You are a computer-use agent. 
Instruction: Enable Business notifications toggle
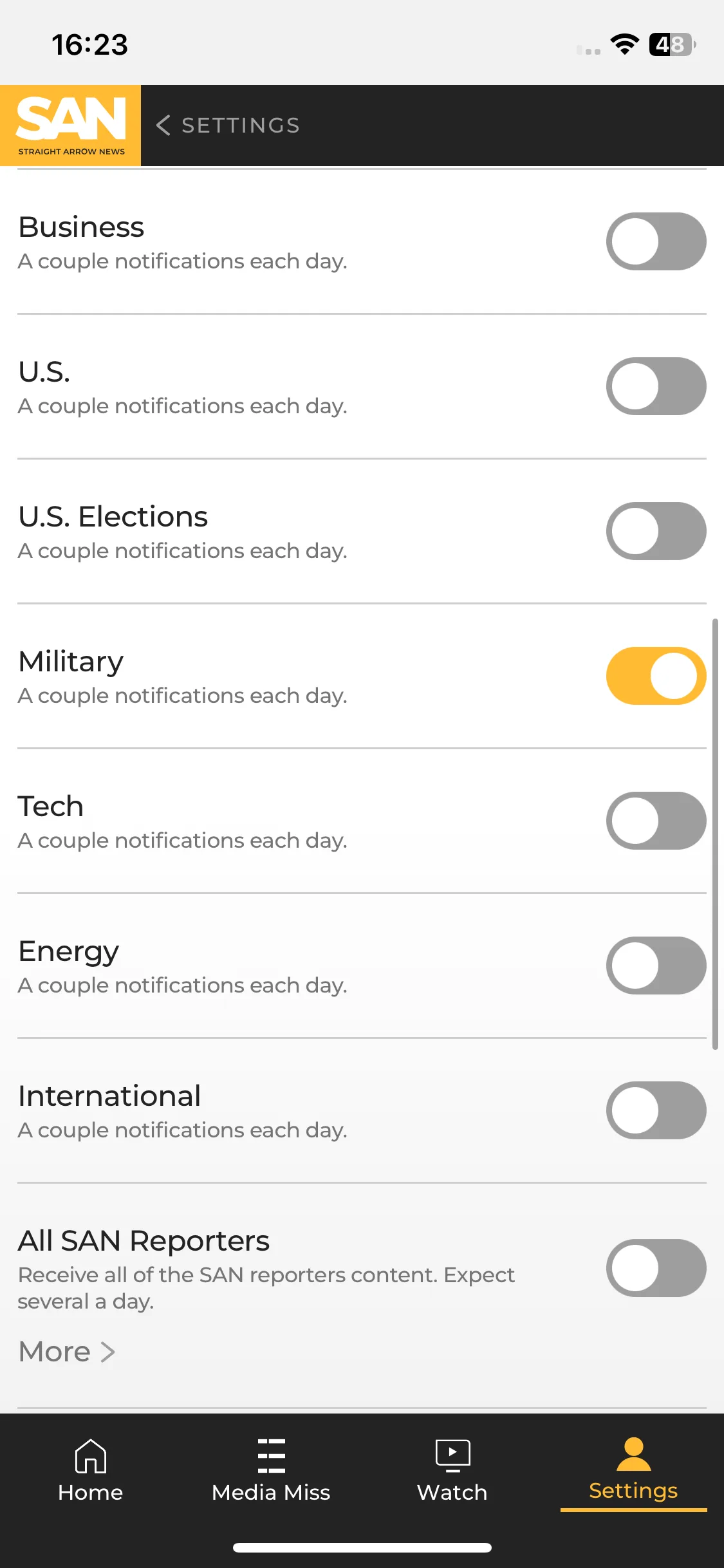(656, 241)
